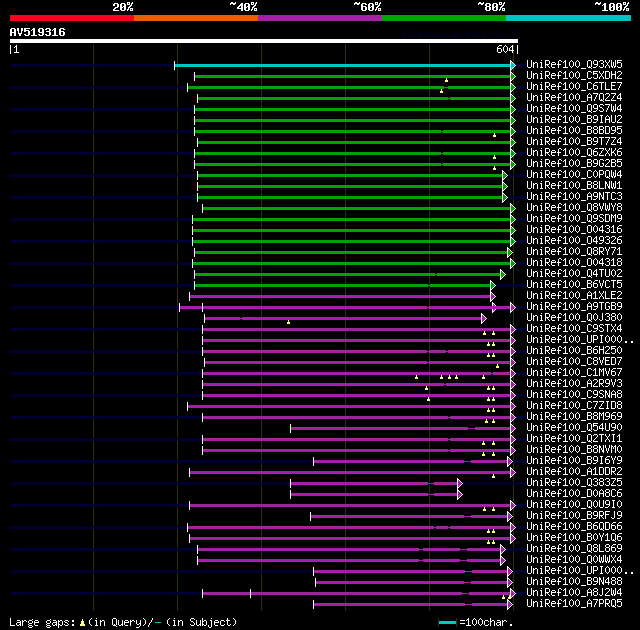Screen dimensions: 640x630
Task: Select the UniRef100_B9T7Z4 label
Action: pyautogui.click(x=574, y=142)
